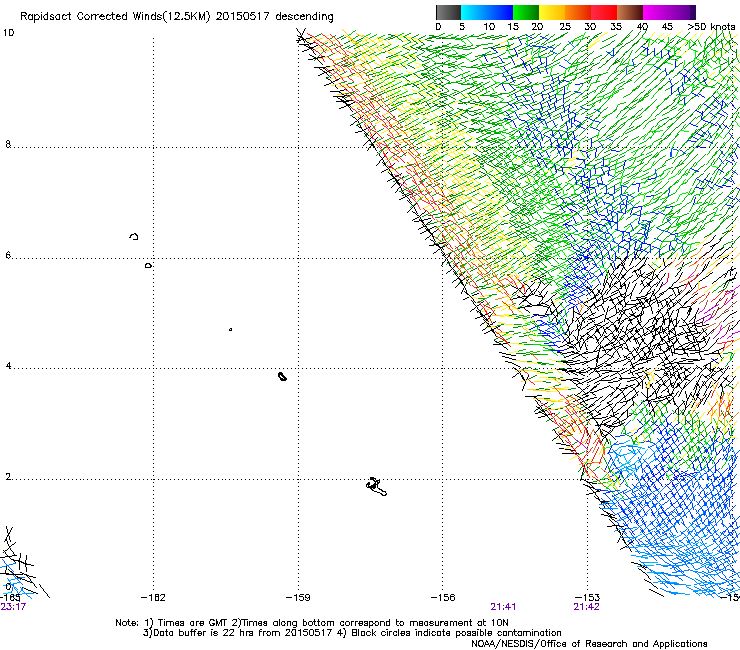740x650 pixels.
Task: Click the '15' label under the color bar
Action: [513, 27]
